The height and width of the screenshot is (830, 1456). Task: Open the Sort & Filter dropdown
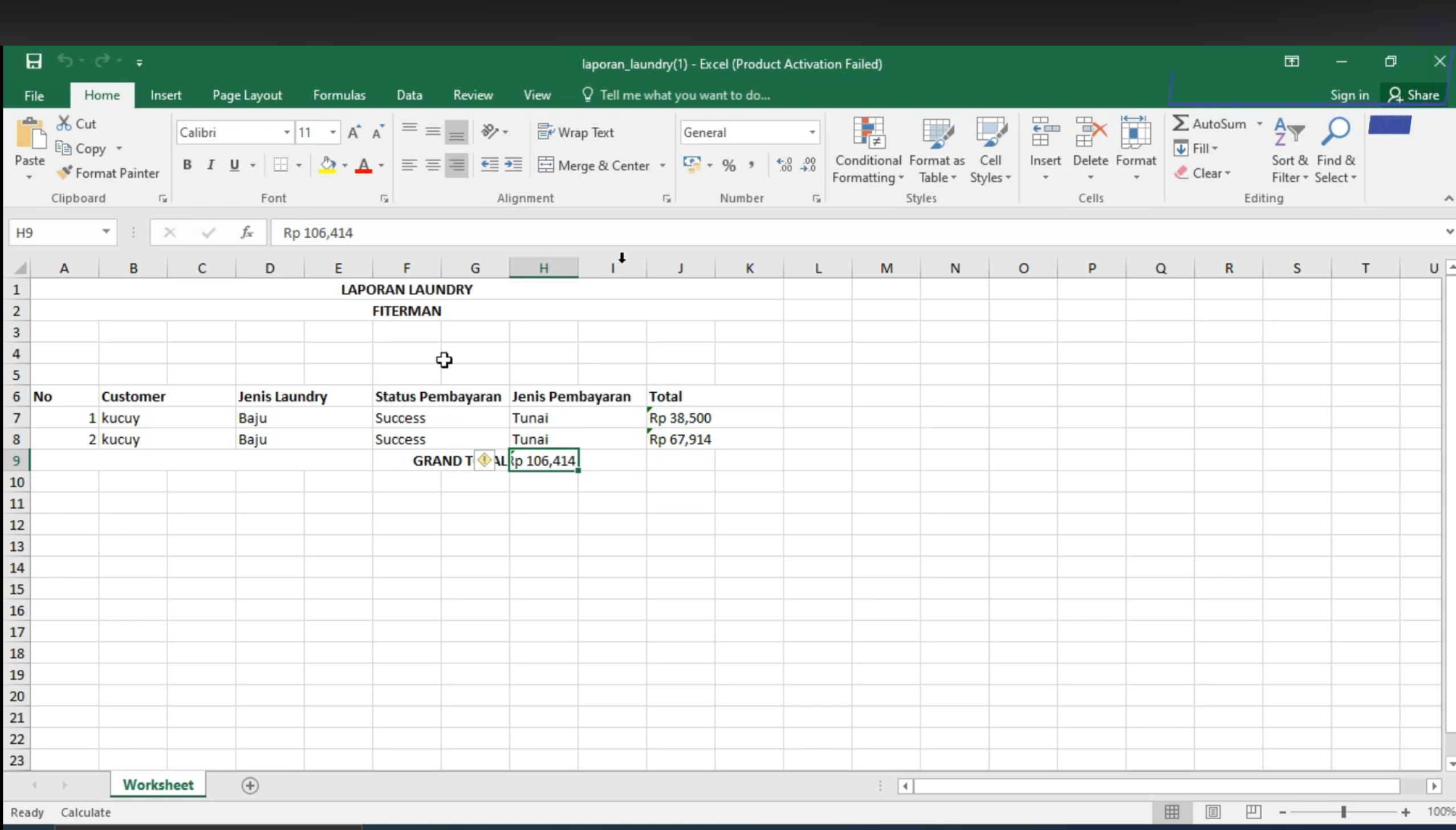coord(1290,151)
